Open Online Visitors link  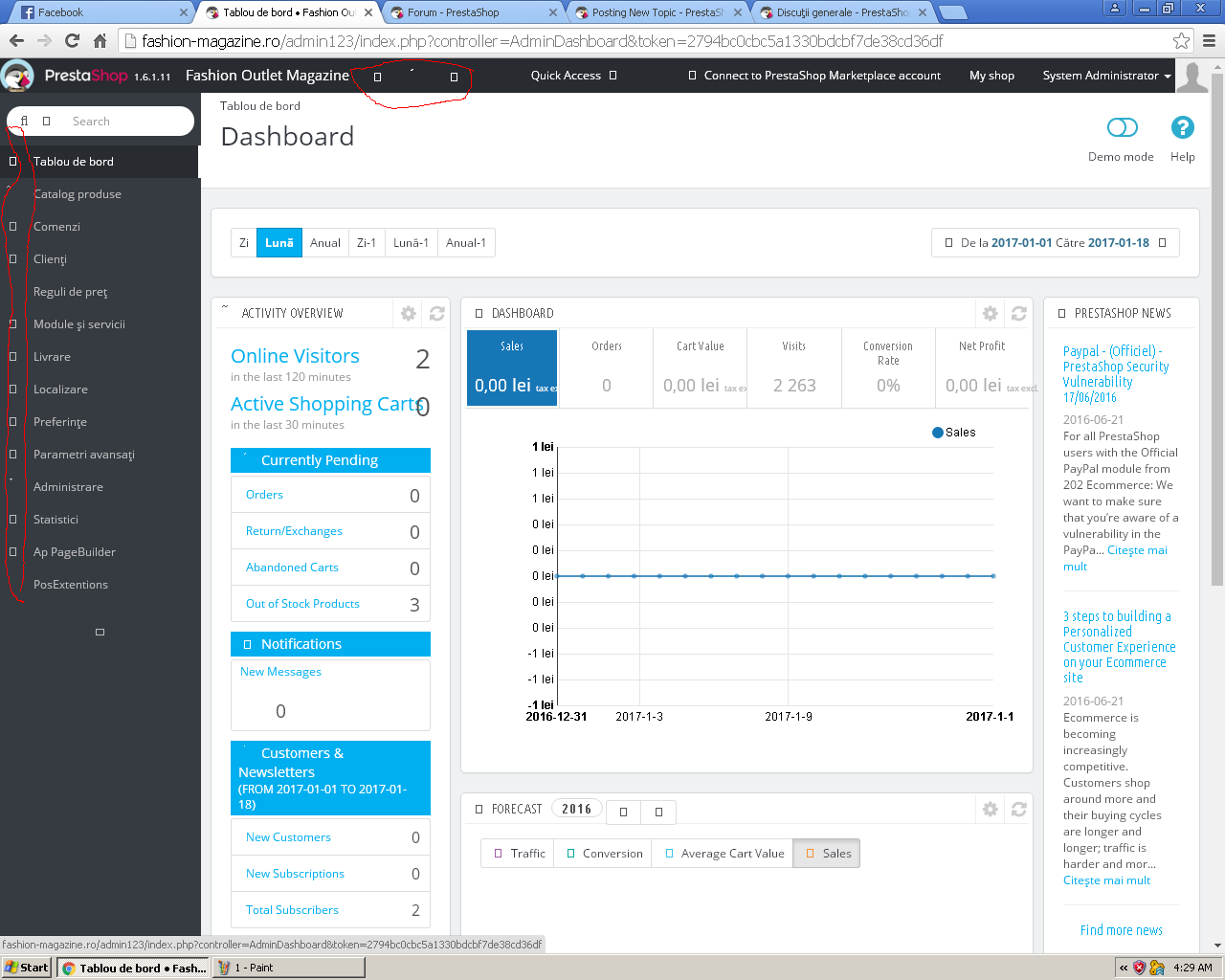[x=295, y=356]
